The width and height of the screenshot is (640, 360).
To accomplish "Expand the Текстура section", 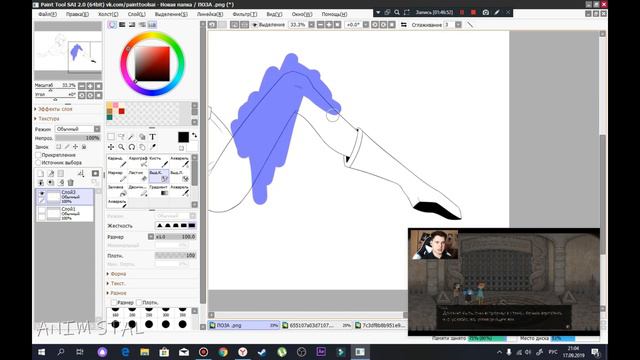I will tap(49, 119).
